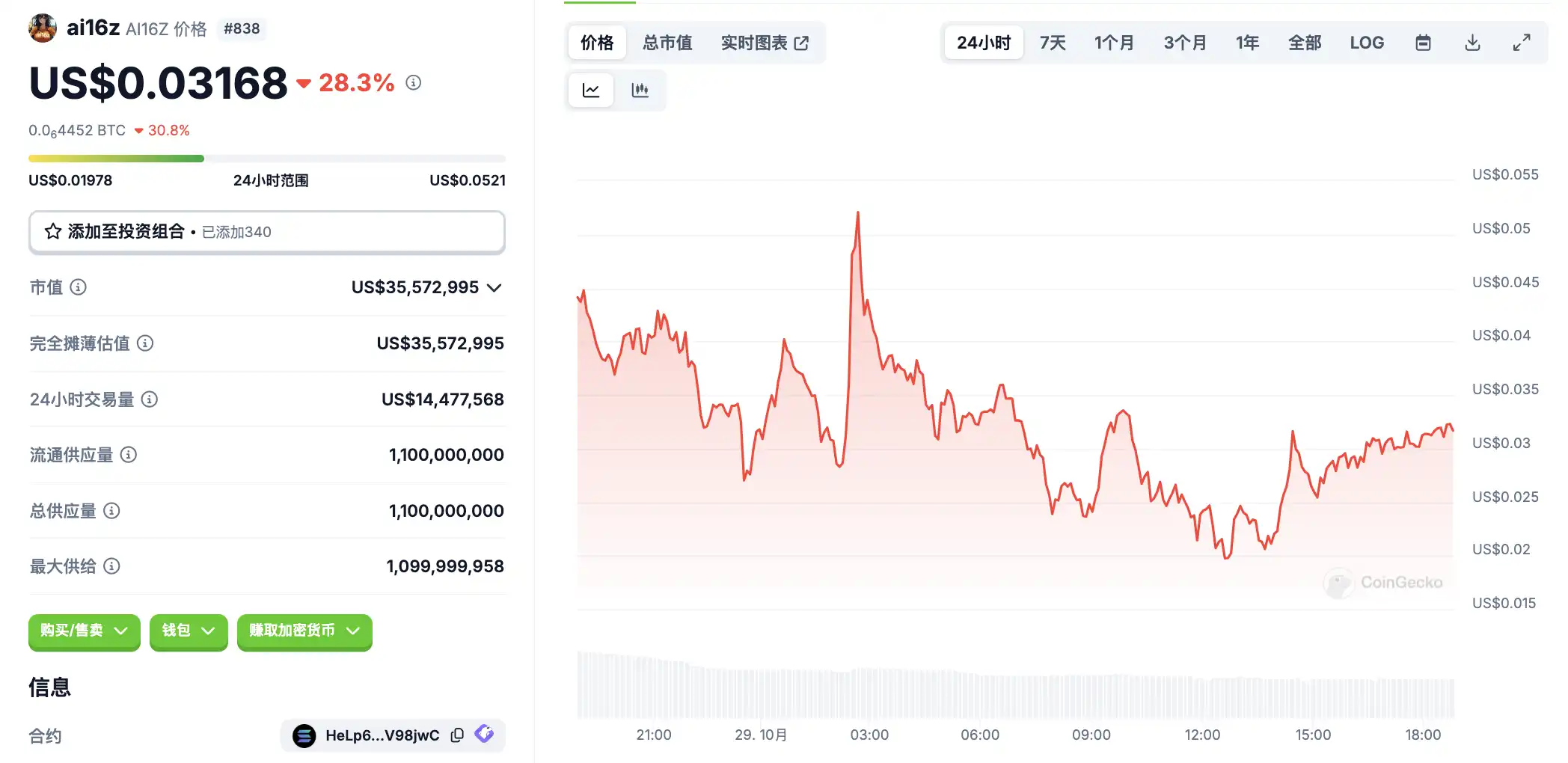
Task: Download the chart data
Action: point(1471,43)
